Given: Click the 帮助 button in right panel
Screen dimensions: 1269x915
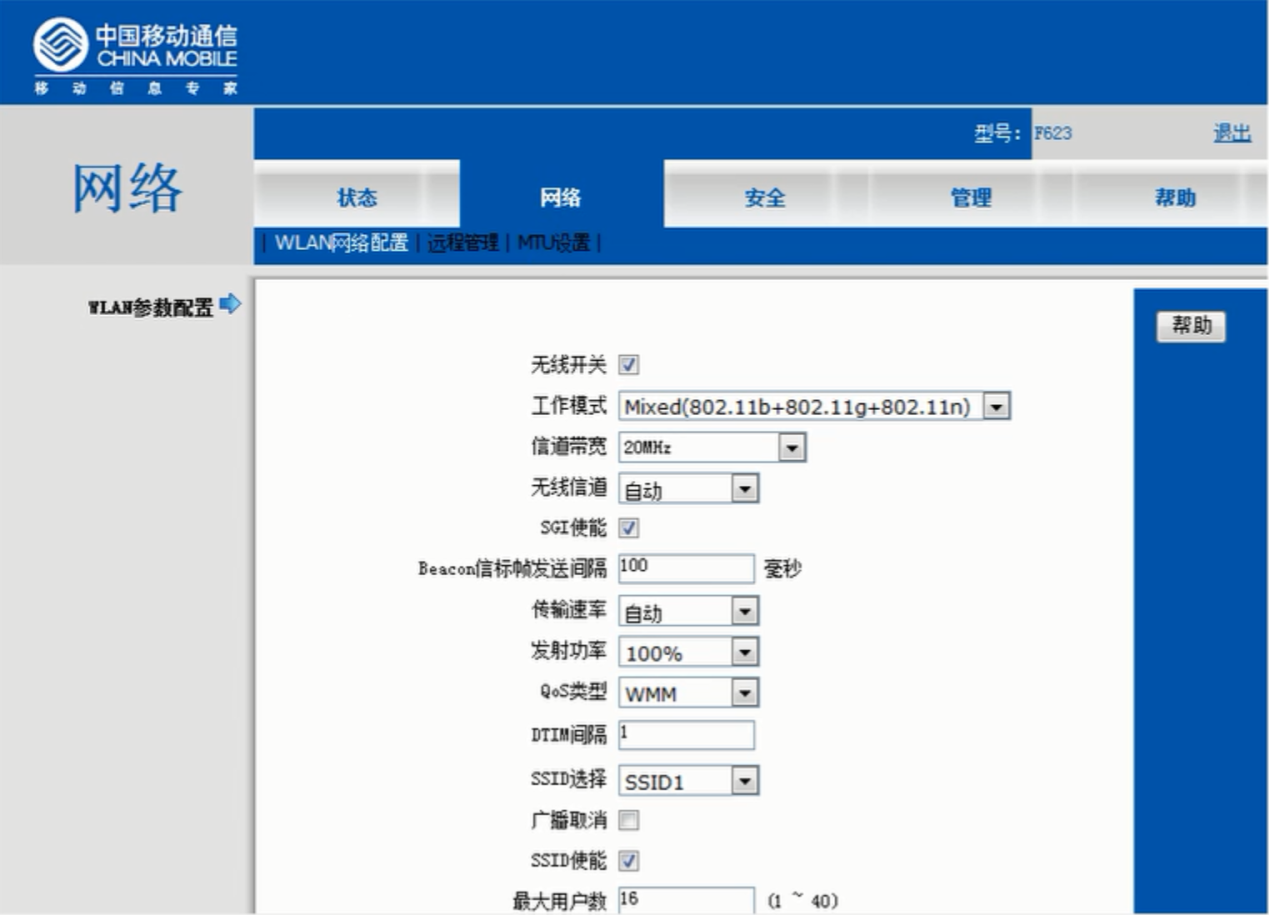Looking at the screenshot, I should pyautogui.click(x=1191, y=326).
